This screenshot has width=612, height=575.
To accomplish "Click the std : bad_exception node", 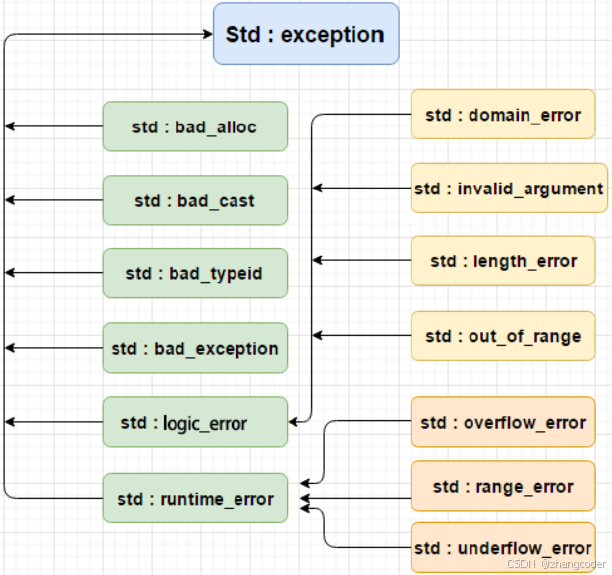I will (195, 348).
